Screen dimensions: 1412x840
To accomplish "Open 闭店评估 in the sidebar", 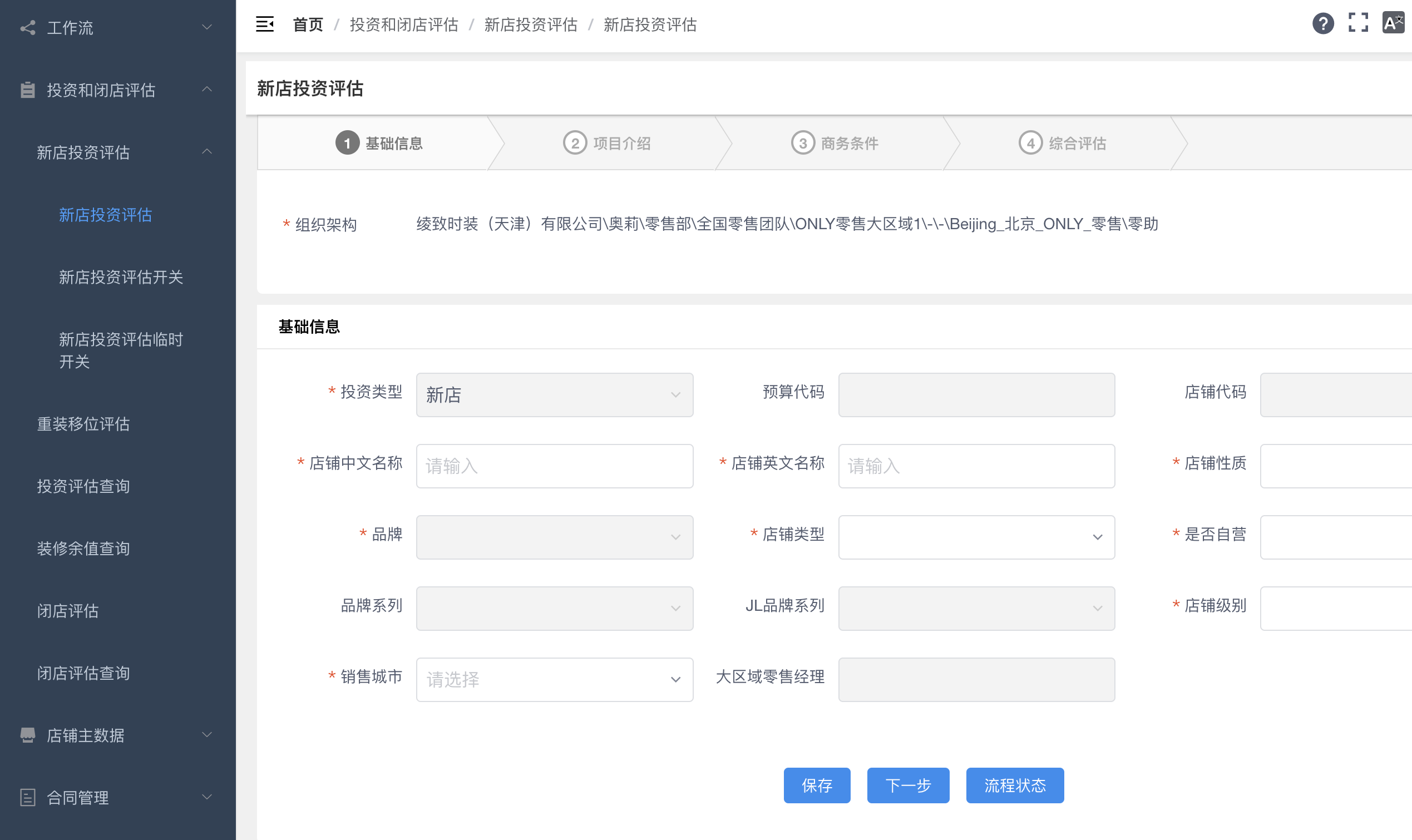I will click(x=68, y=611).
